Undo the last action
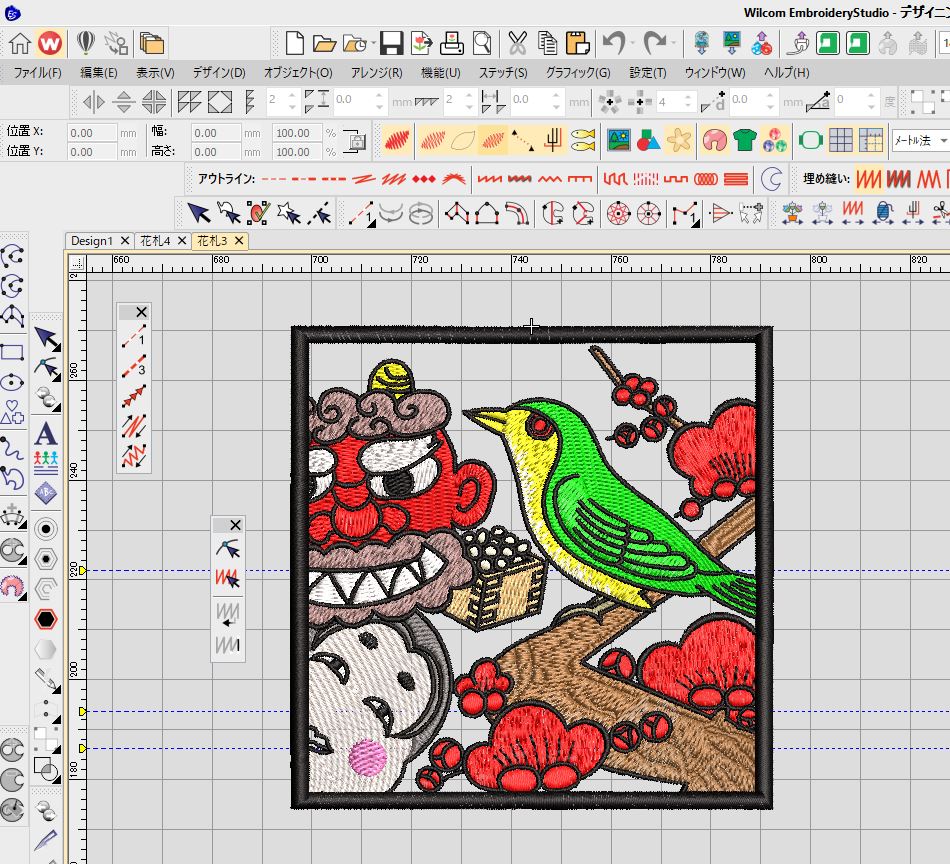 point(614,44)
